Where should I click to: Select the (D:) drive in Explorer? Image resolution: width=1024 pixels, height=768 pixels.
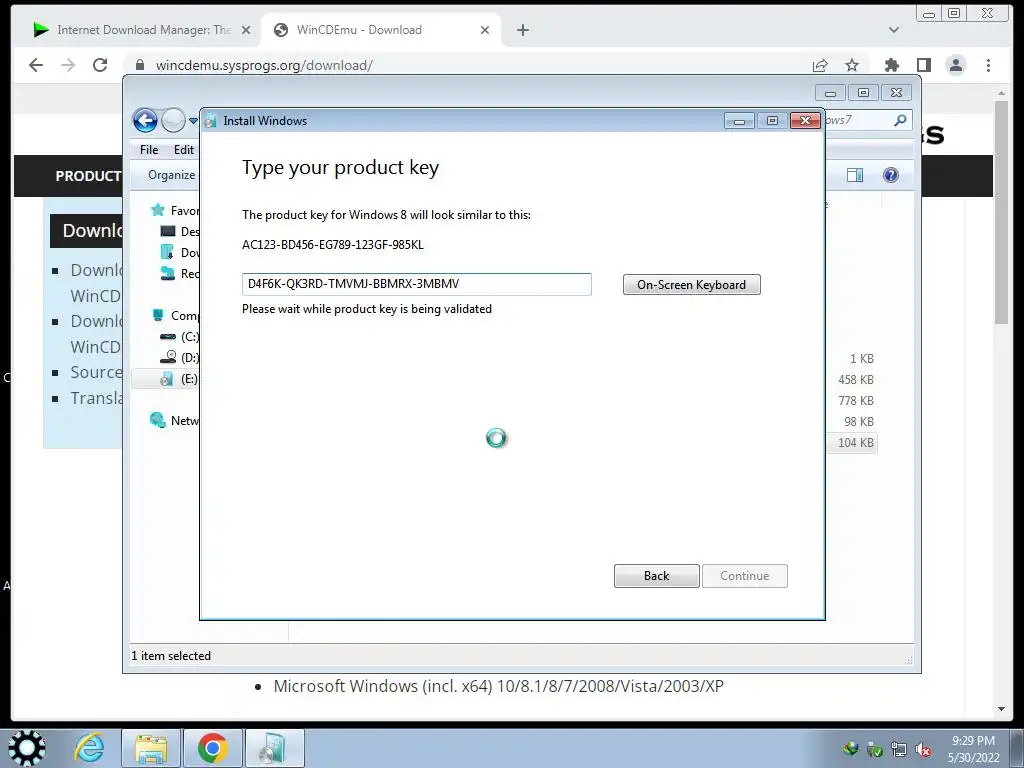(180, 357)
